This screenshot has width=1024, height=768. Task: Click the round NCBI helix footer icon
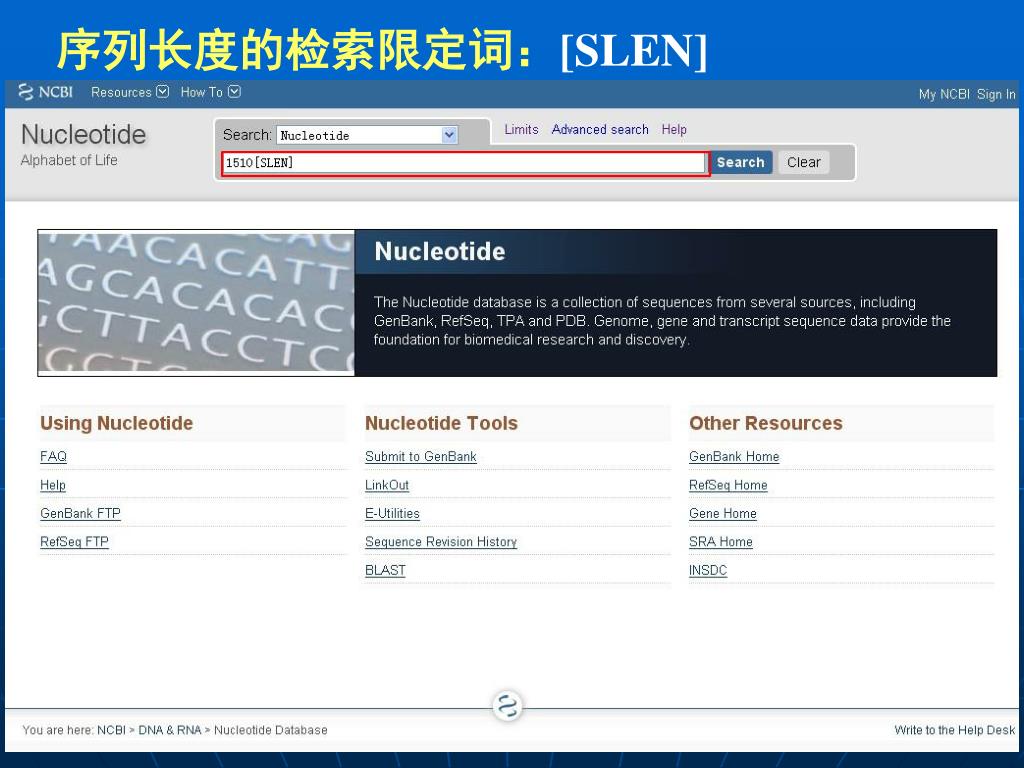pyautogui.click(x=507, y=706)
